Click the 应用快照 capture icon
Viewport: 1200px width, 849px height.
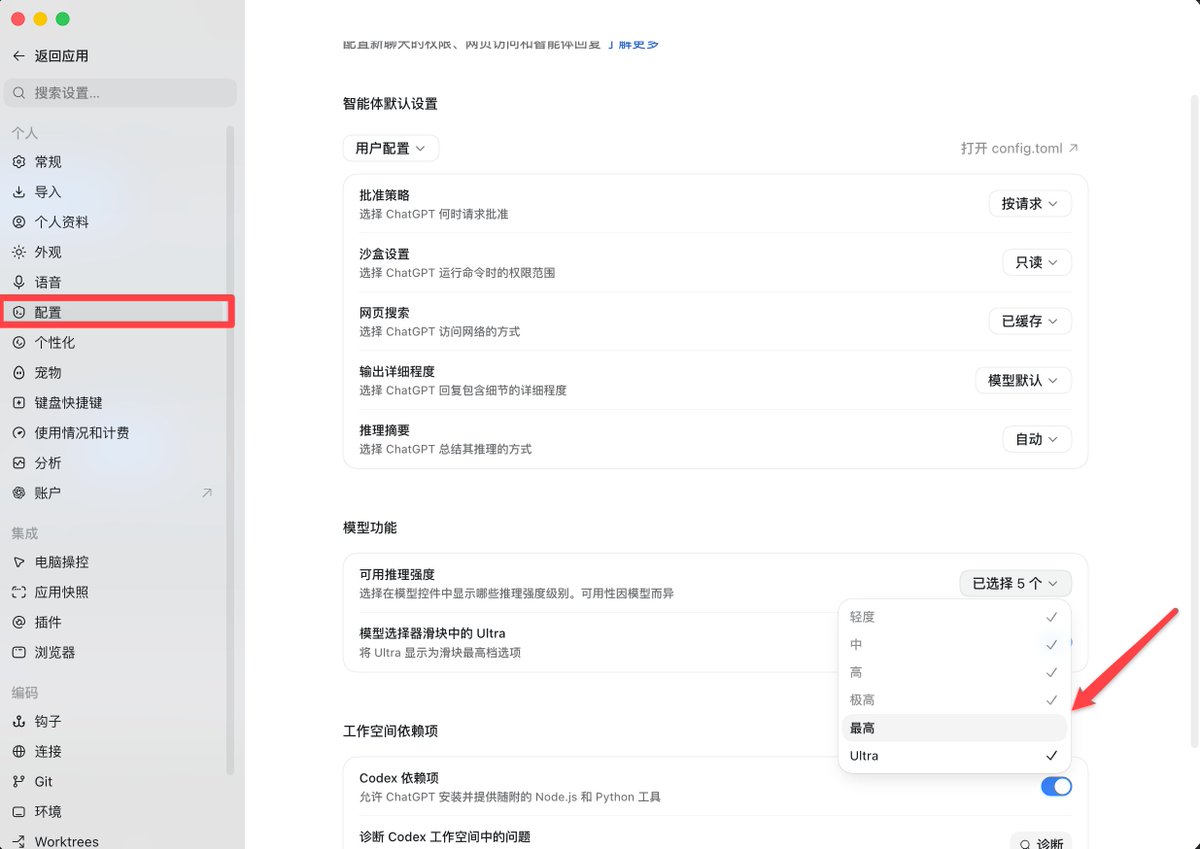tap(19, 592)
